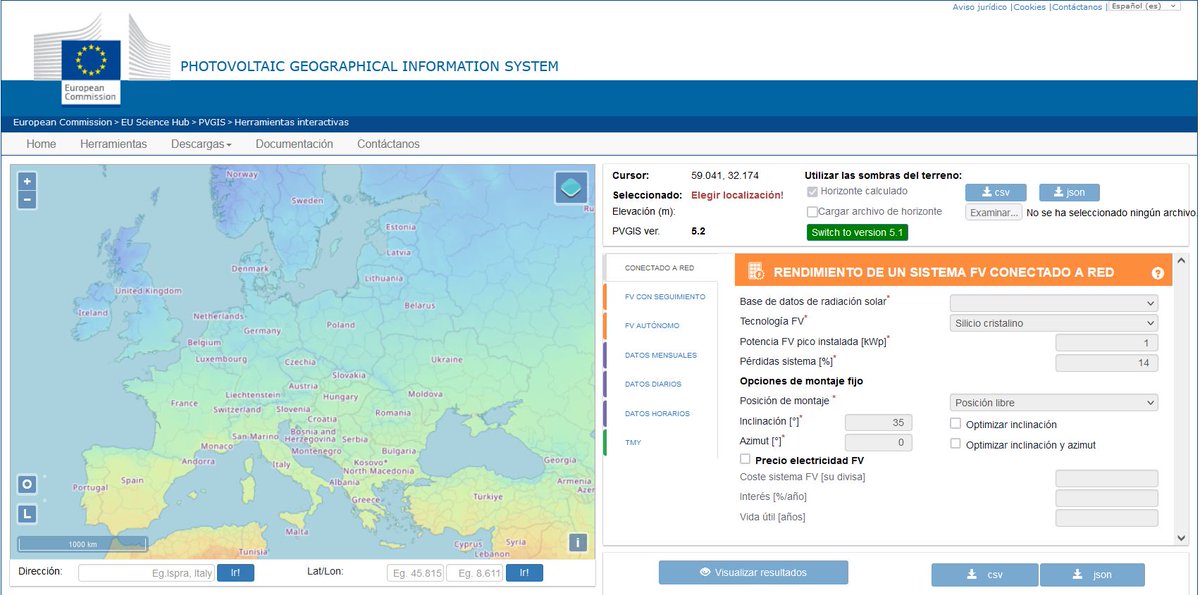Click Visualizar resultados button

pos(753,572)
